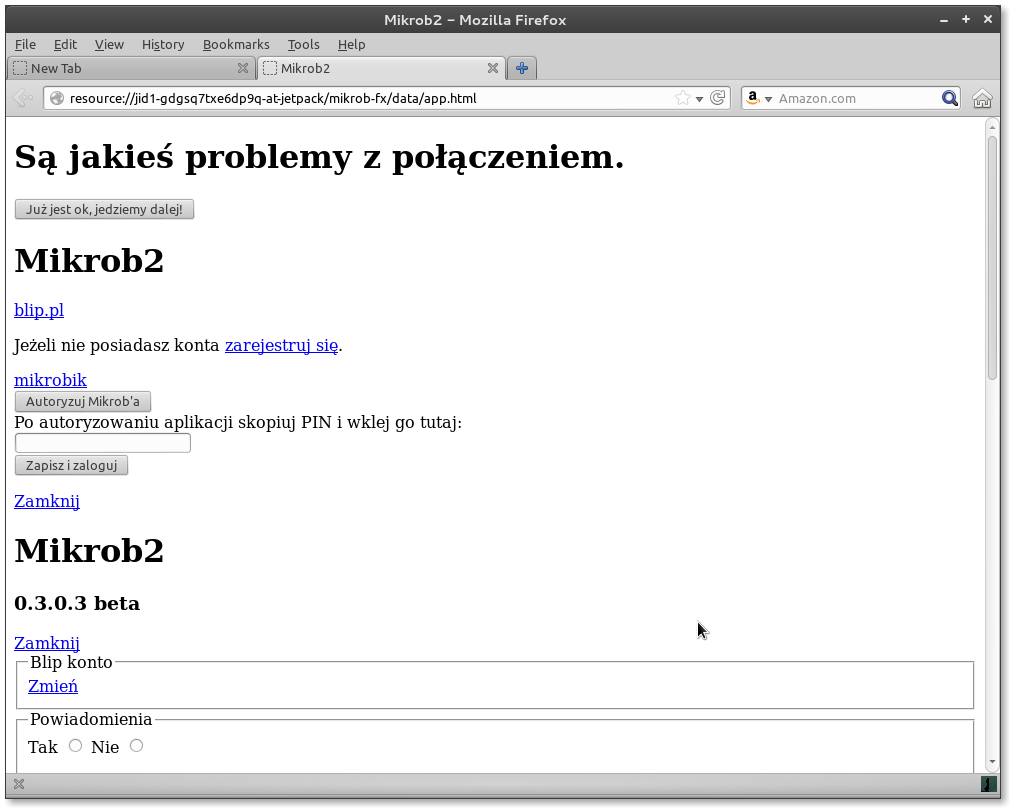Open the Bookmarks menu

coord(236,44)
